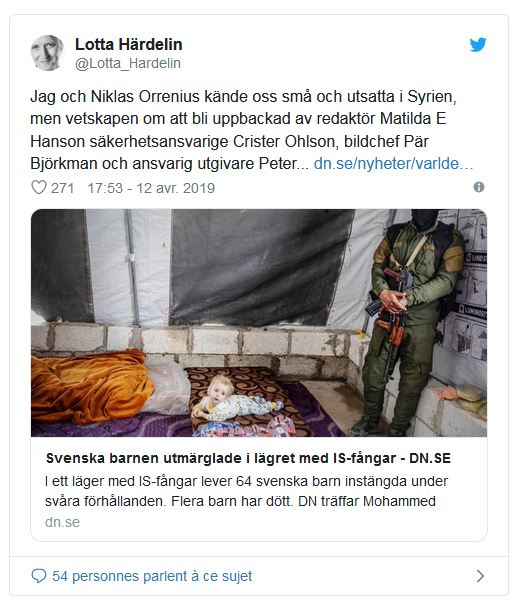The image size is (518, 601).
Task: Open '54 personnes parlent à ce sujet'
Action: (x=152, y=576)
